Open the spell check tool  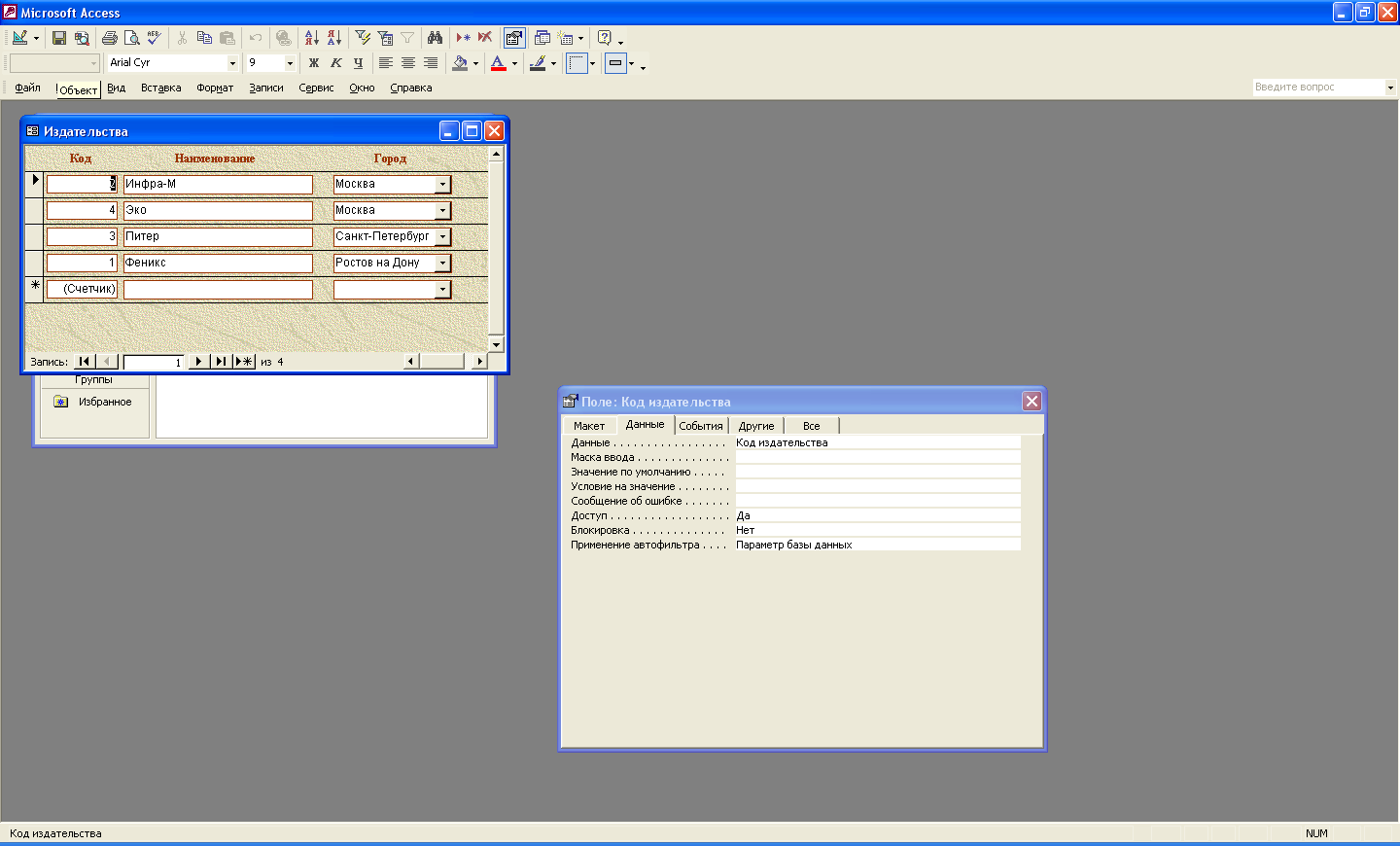coord(154,38)
